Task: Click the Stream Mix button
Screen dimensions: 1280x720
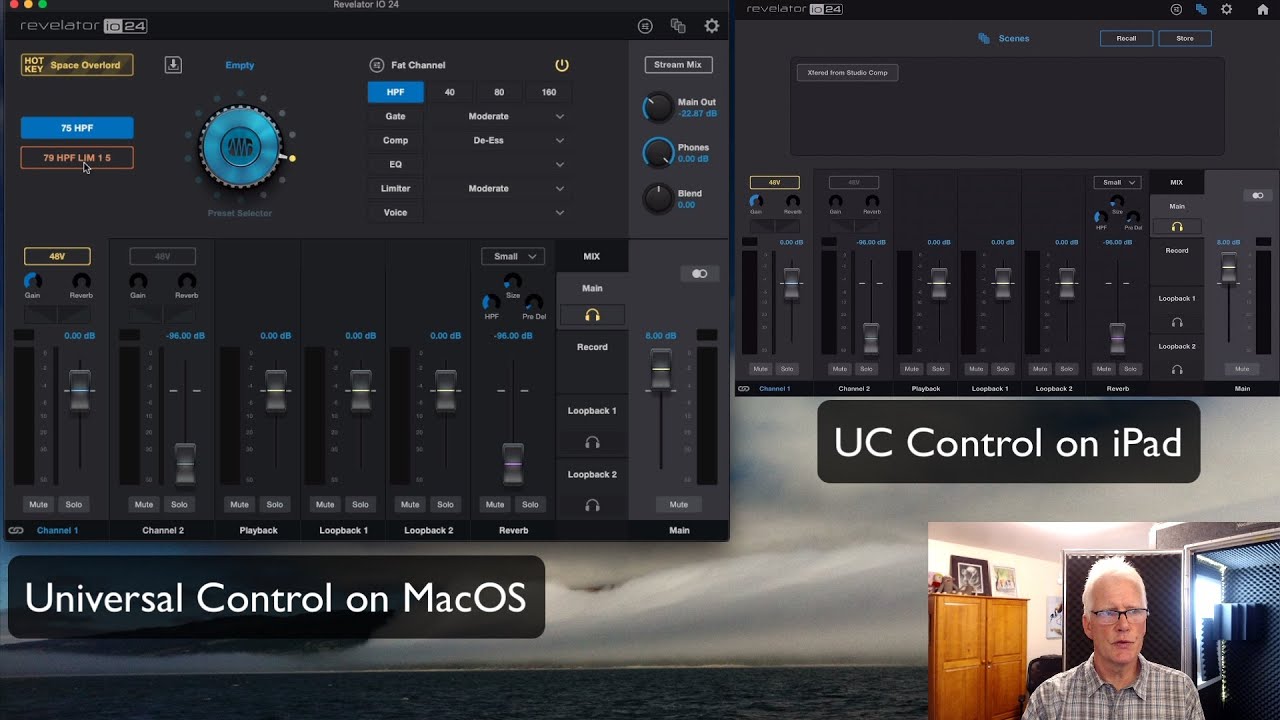Action: point(678,65)
